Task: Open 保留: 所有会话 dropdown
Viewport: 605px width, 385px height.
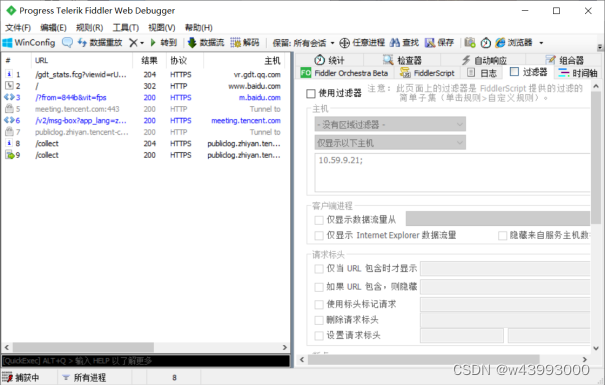Action: point(303,42)
